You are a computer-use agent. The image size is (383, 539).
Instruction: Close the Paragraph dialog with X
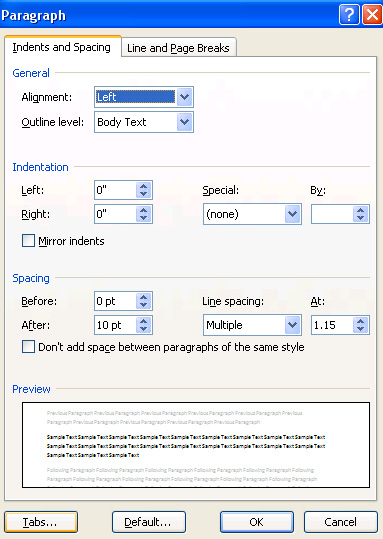372,15
